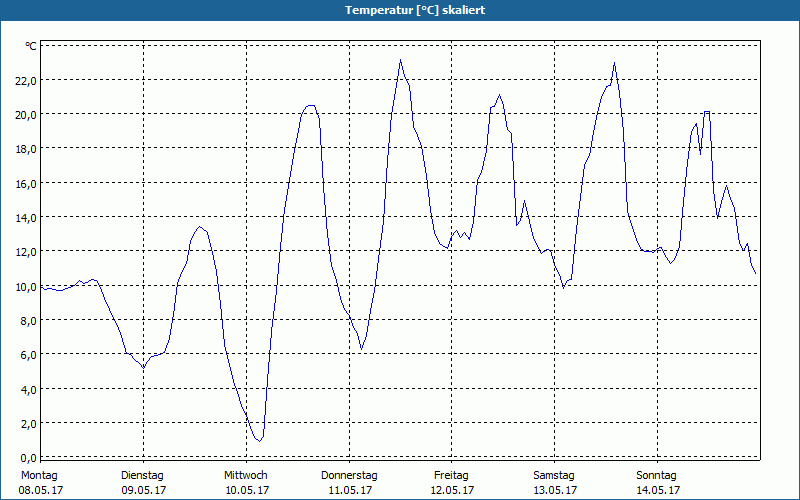Click the 14,0 y-axis label
The image size is (800, 500).
(x=26, y=218)
